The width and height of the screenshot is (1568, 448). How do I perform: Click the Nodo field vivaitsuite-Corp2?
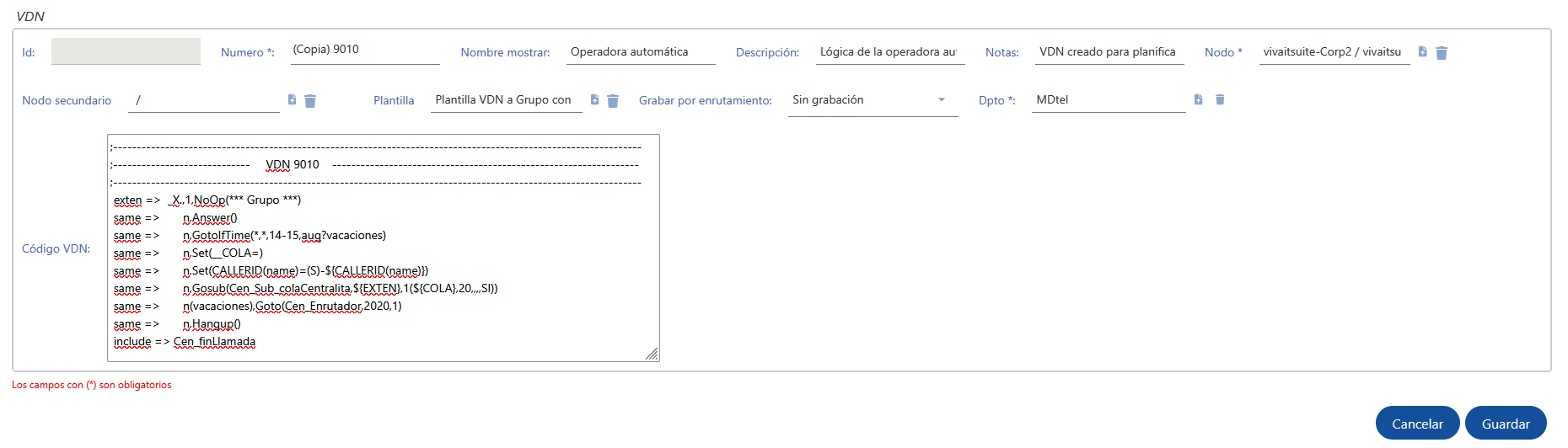click(1334, 52)
